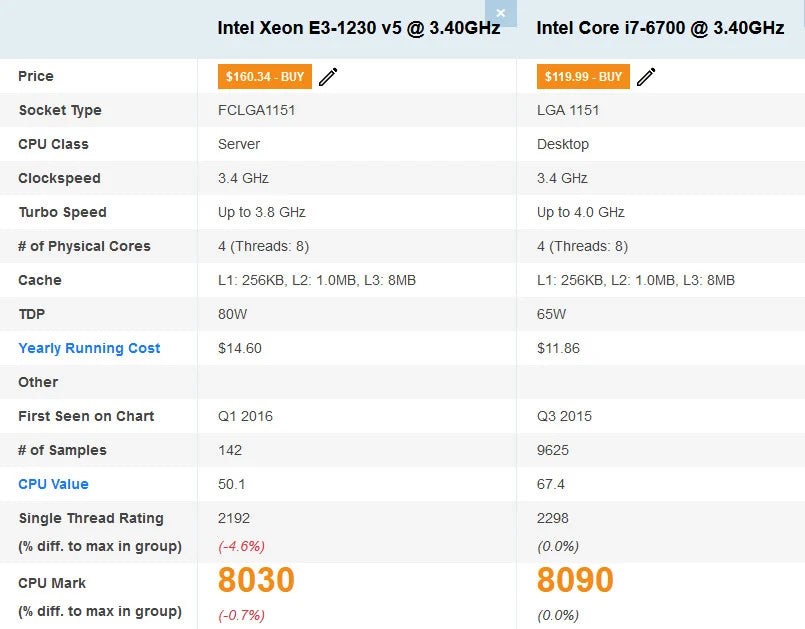Click the Desktop CPU class value

coord(563,144)
